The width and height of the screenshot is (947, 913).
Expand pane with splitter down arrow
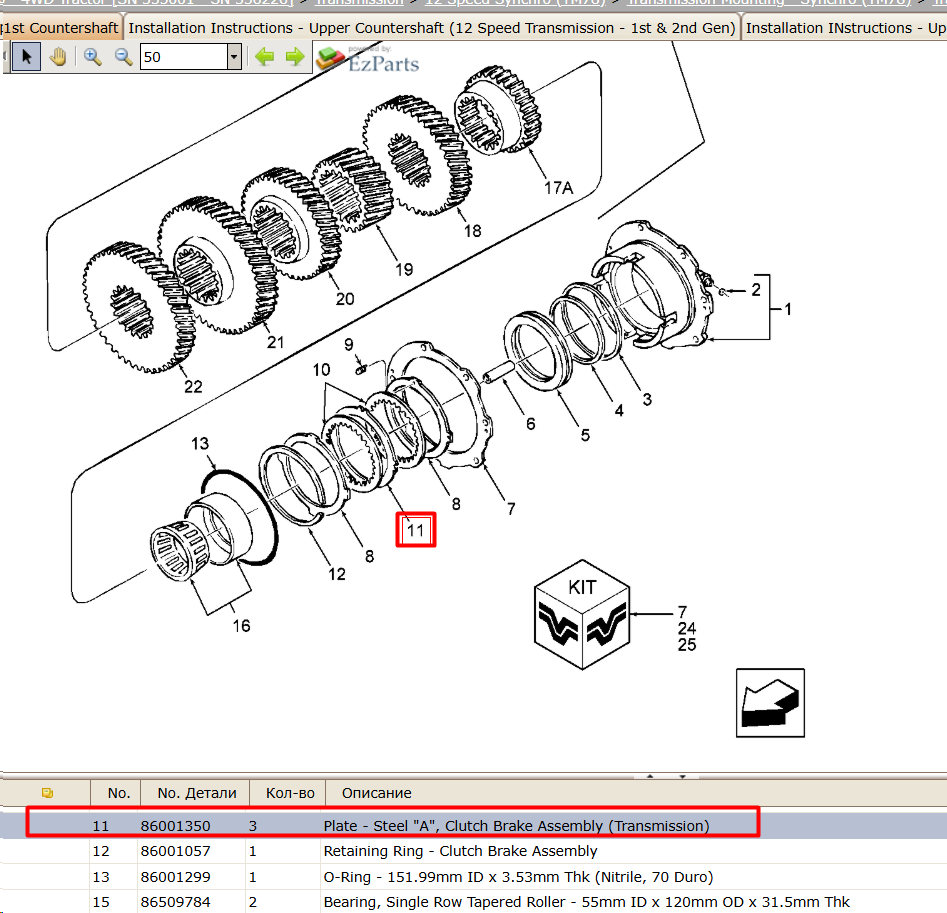682,776
